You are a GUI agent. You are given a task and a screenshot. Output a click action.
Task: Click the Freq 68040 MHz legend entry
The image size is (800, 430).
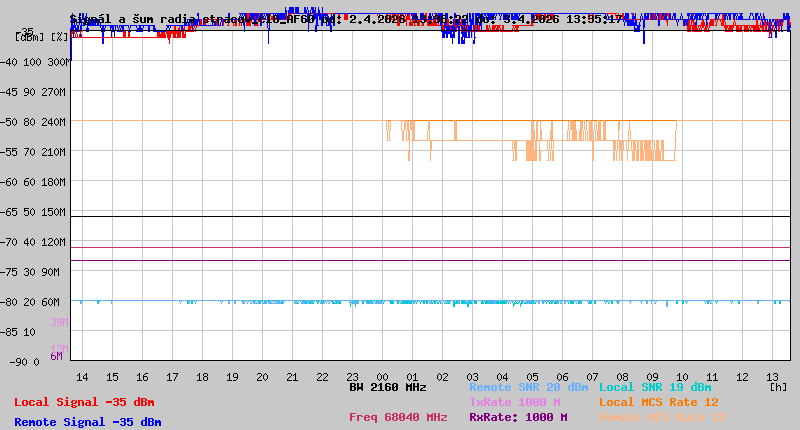398,417
